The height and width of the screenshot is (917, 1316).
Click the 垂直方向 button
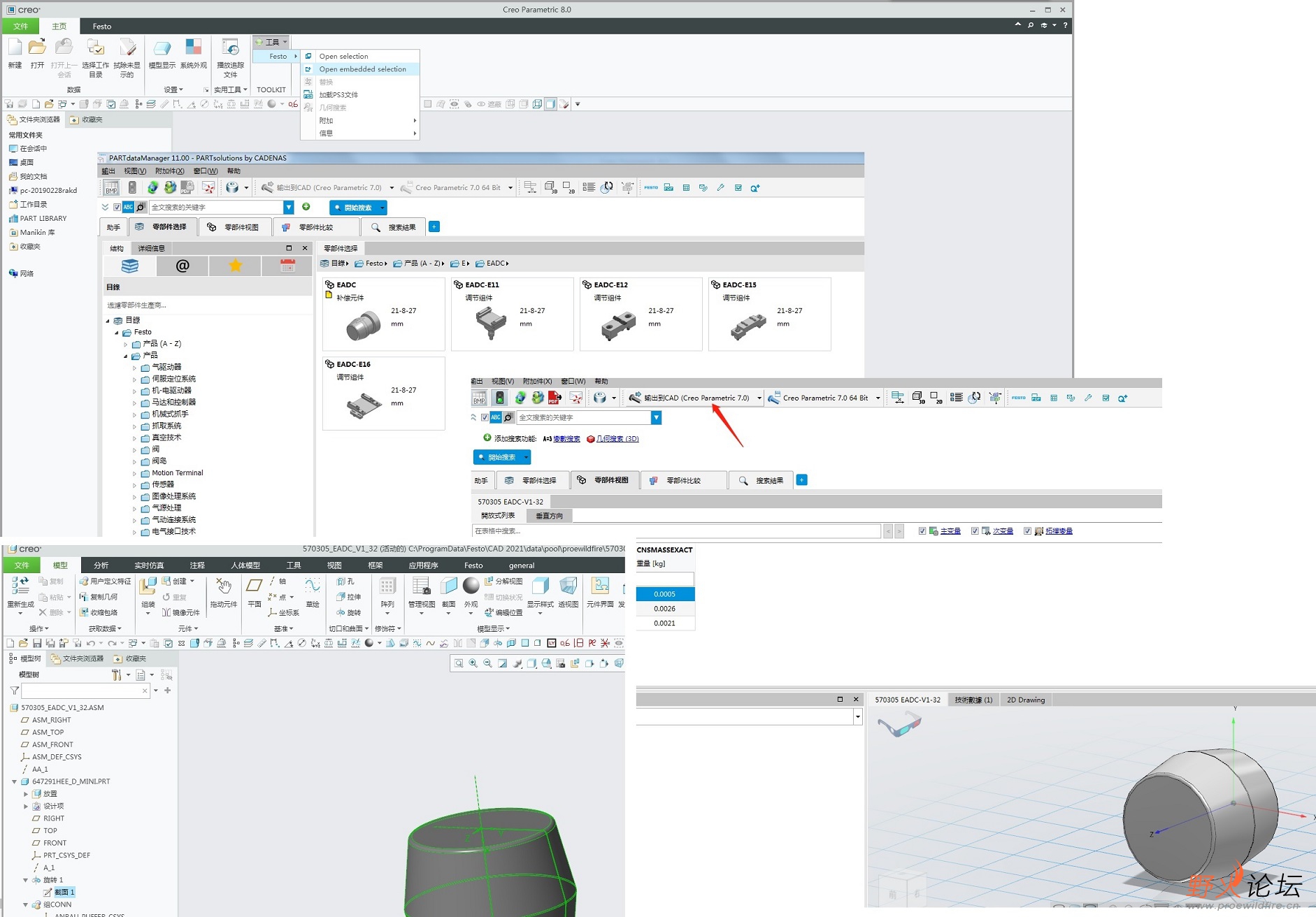pyautogui.click(x=549, y=516)
